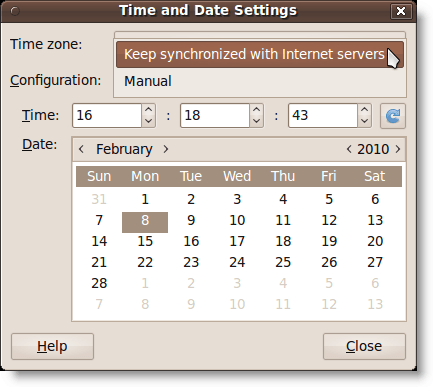Select February 25 in the calendar
The image size is (433, 387).
click(283, 262)
